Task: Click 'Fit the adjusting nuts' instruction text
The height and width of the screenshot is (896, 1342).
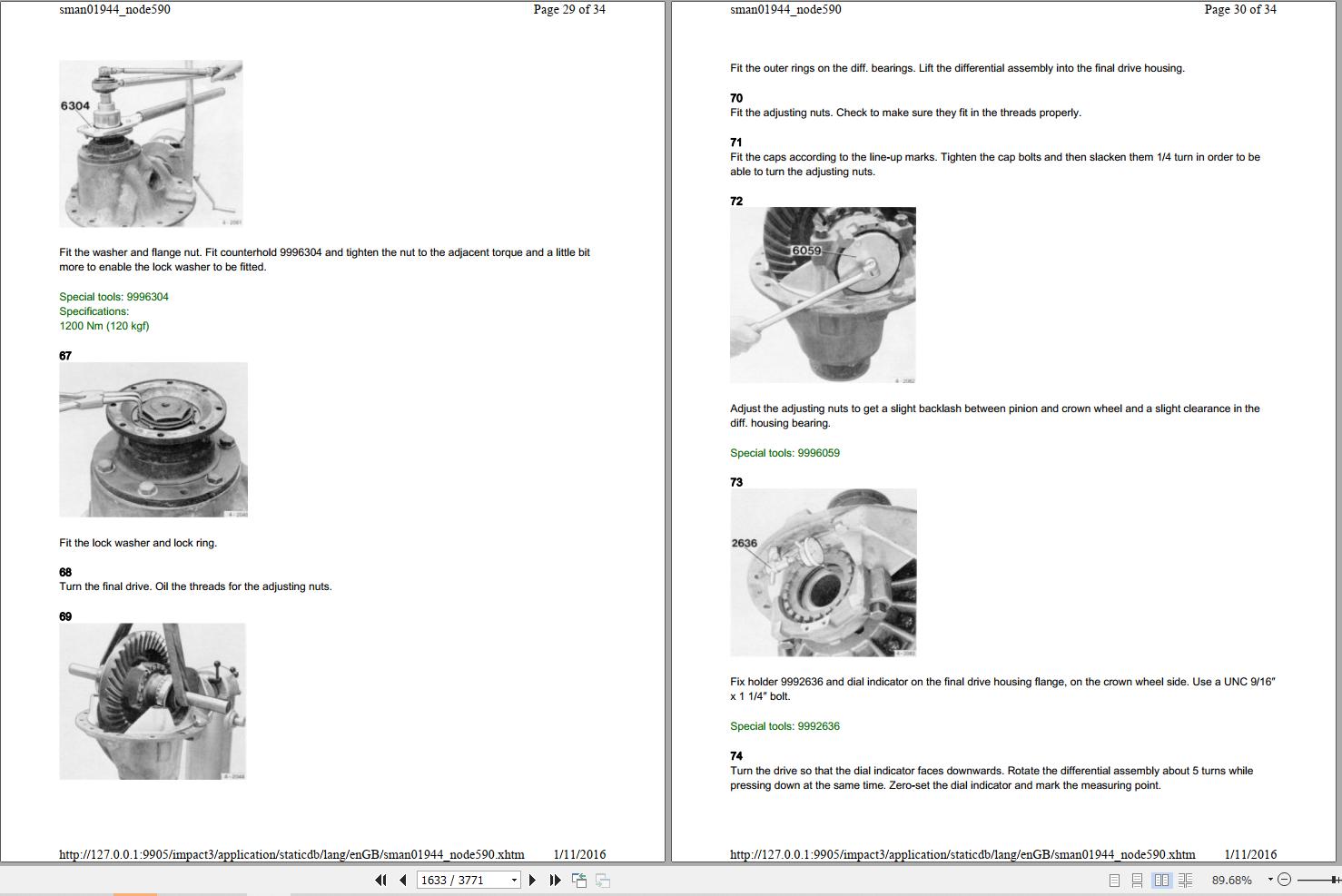Action: coord(905,113)
